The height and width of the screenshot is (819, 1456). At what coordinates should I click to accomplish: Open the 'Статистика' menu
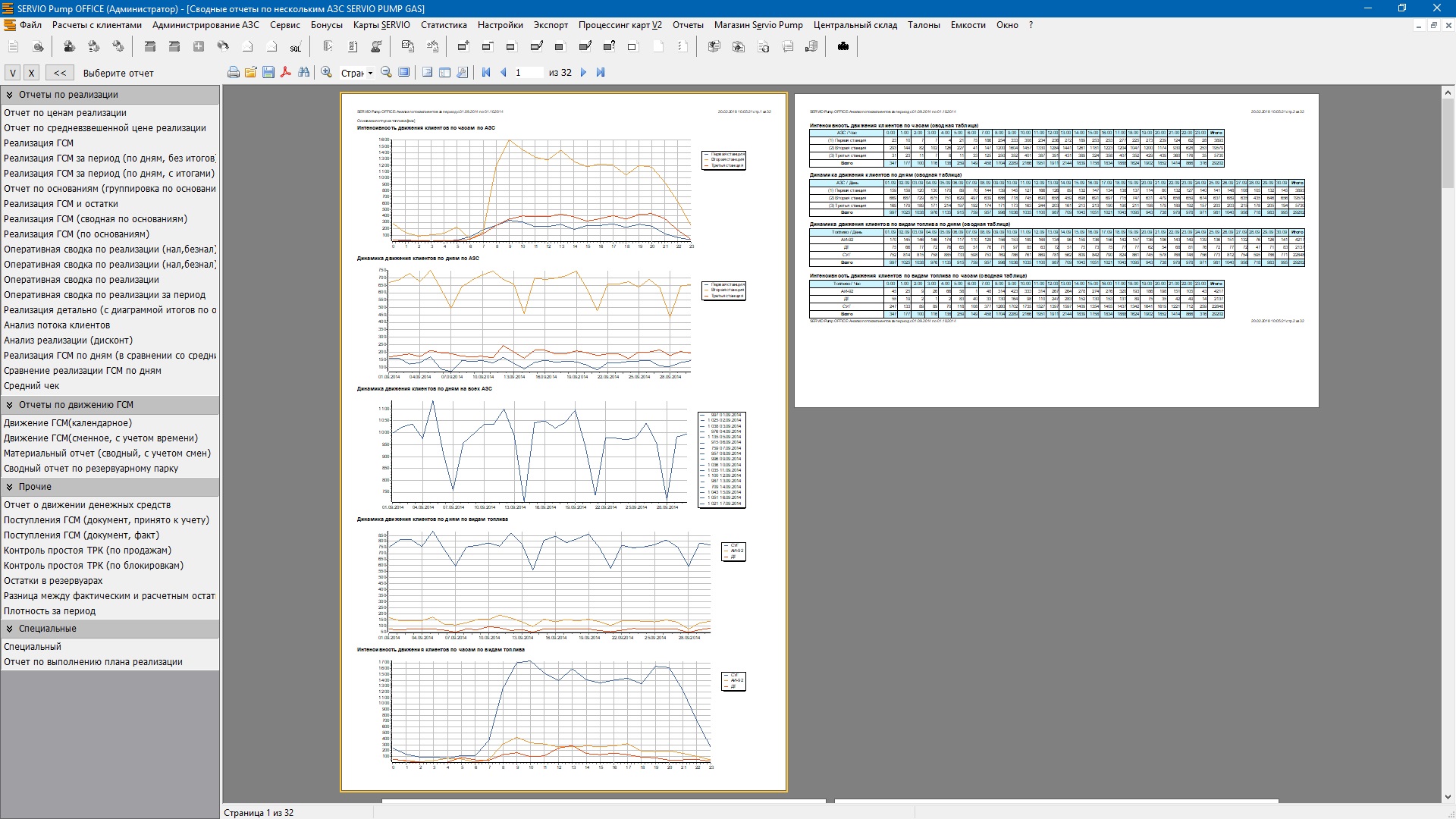[444, 25]
